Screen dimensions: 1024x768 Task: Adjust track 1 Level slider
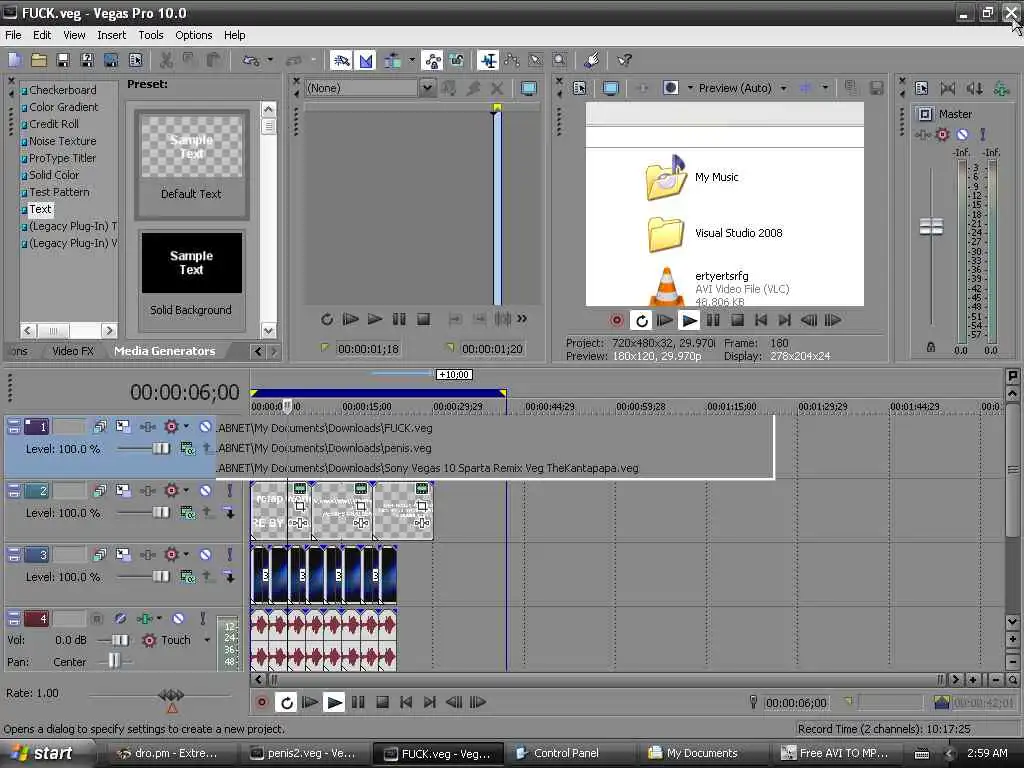coord(161,449)
